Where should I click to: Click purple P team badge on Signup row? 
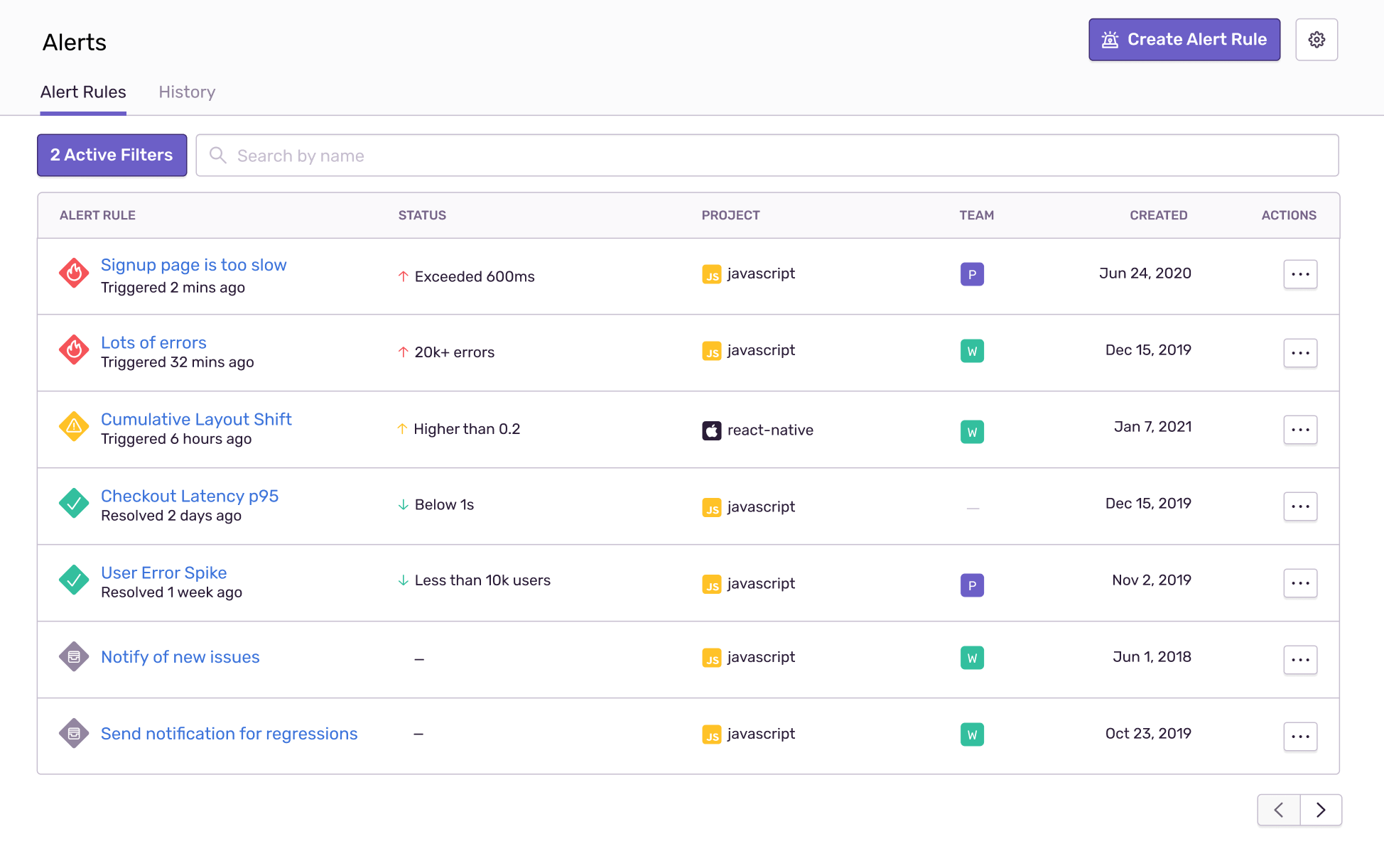point(971,274)
